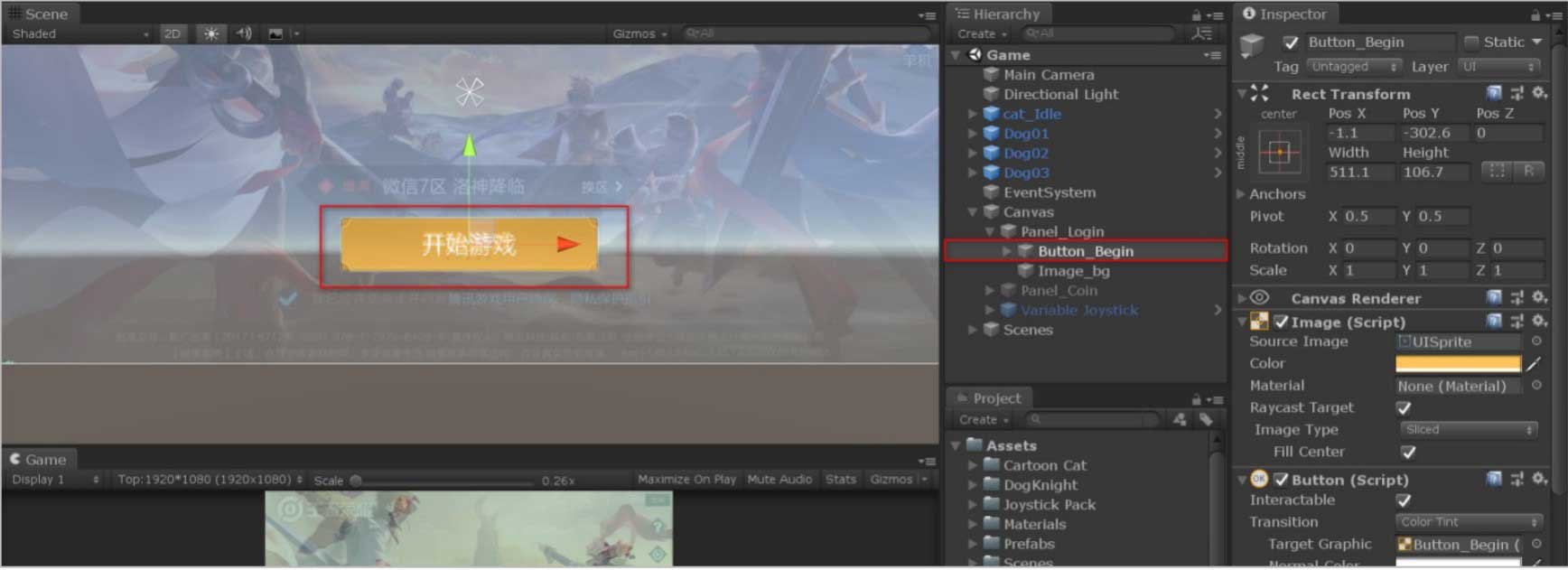The width and height of the screenshot is (1568, 570).
Task: Select the orange 开始游戏 button in Scene
Action: [x=469, y=244]
